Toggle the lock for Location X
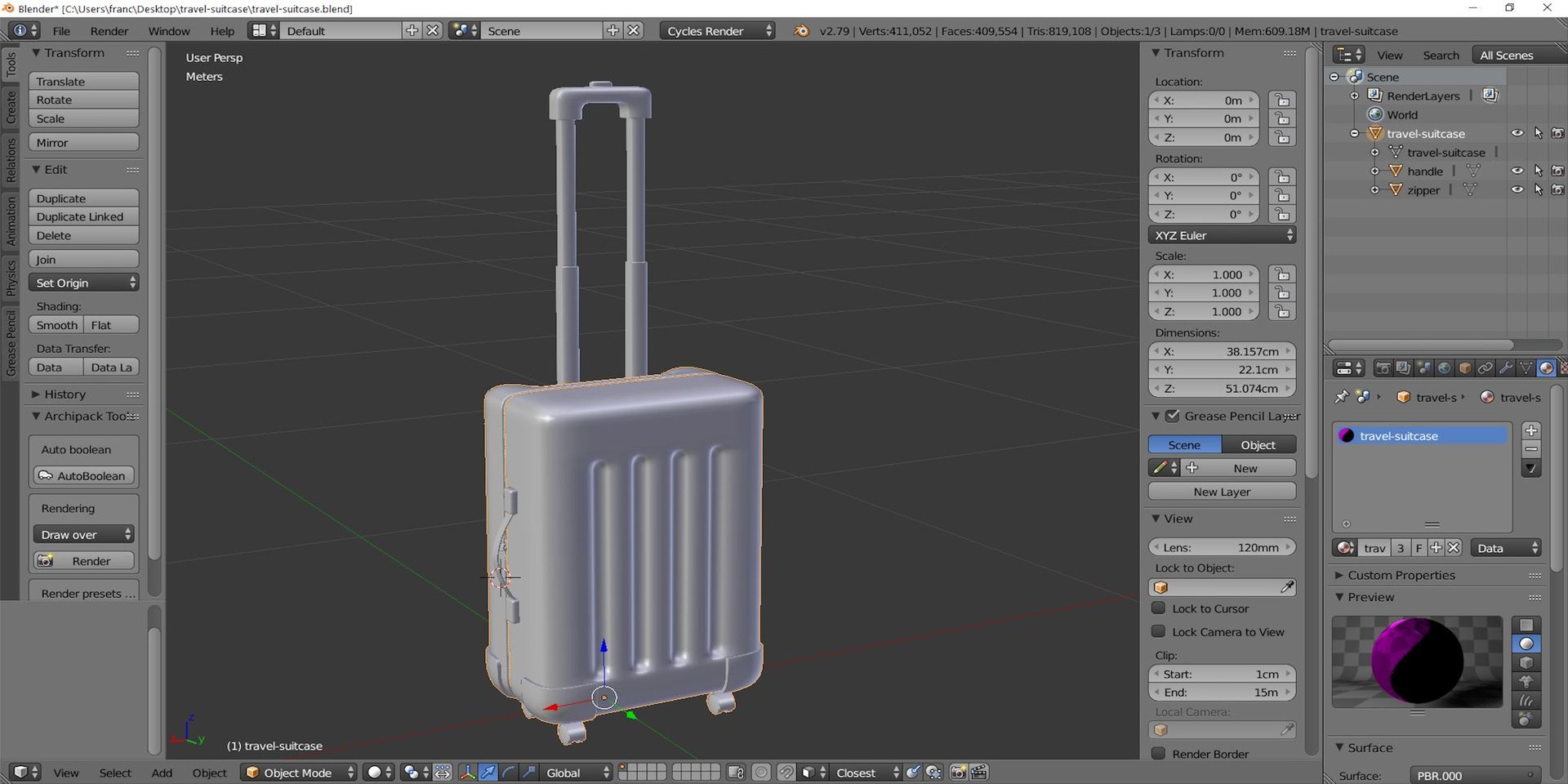The width and height of the screenshot is (1568, 784). [x=1282, y=100]
